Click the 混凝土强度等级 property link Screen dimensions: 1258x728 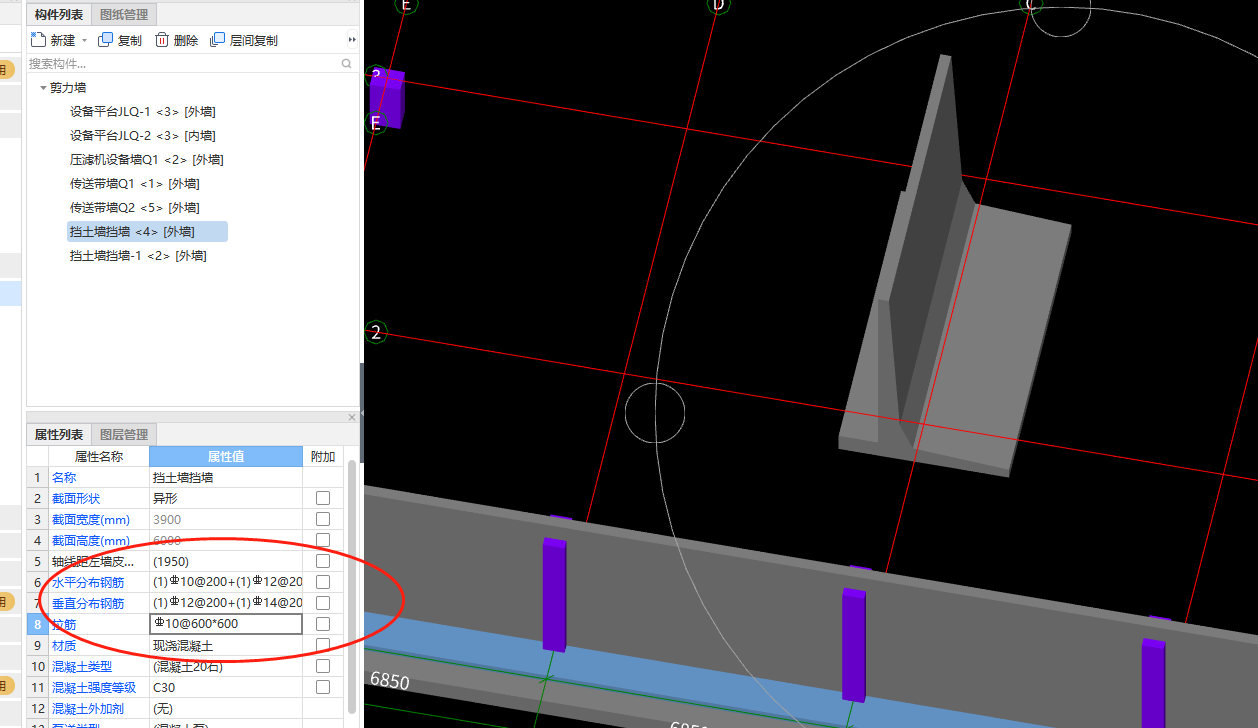click(x=94, y=687)
